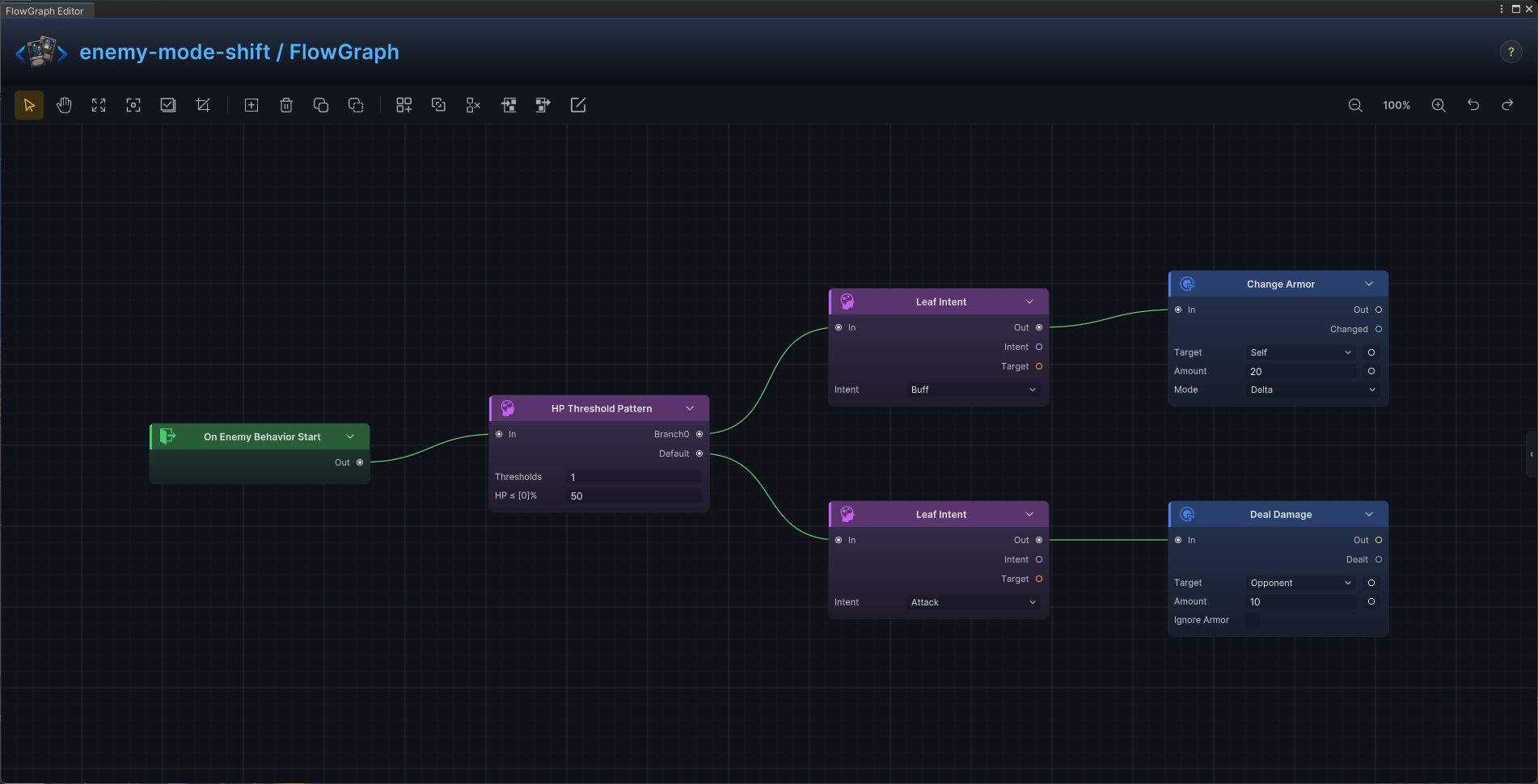The width and height of the screenshot is (1538, 784).
Task: Activate the hand pan tool
Action: pos(64,105)
